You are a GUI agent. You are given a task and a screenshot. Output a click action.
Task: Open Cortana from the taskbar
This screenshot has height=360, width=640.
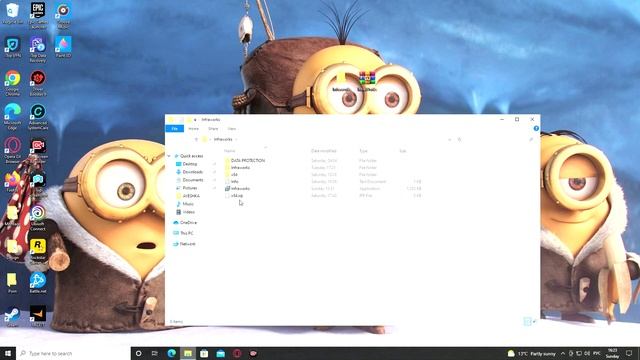(138, 353)
